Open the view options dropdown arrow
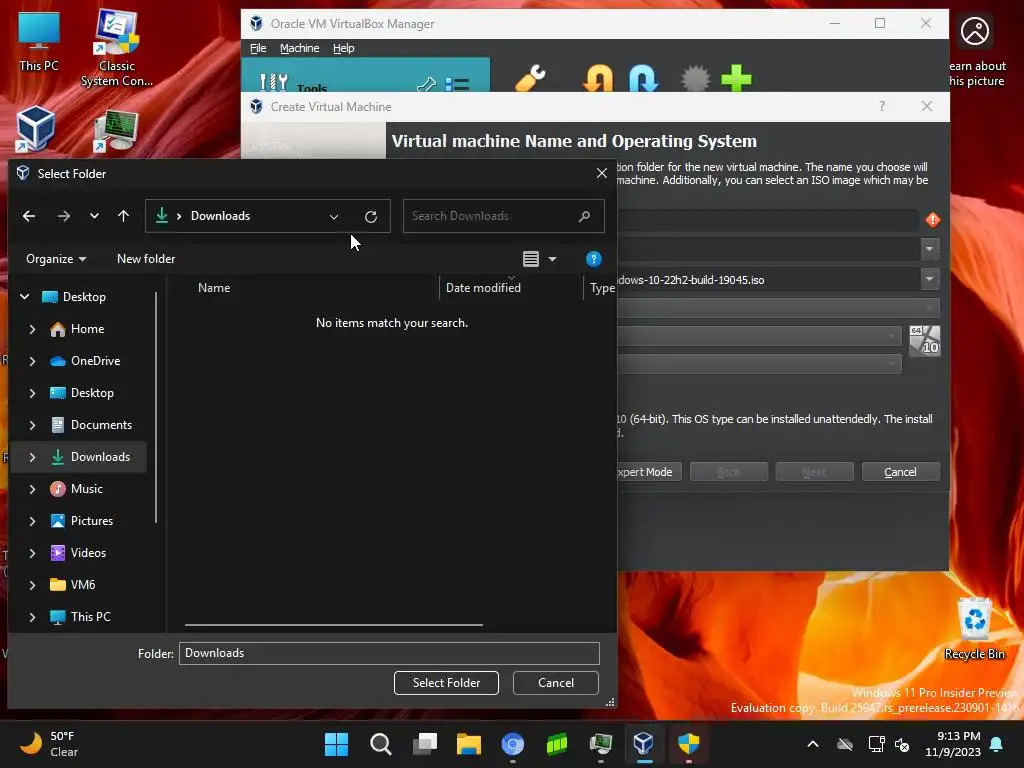 (x=552, y=259)
